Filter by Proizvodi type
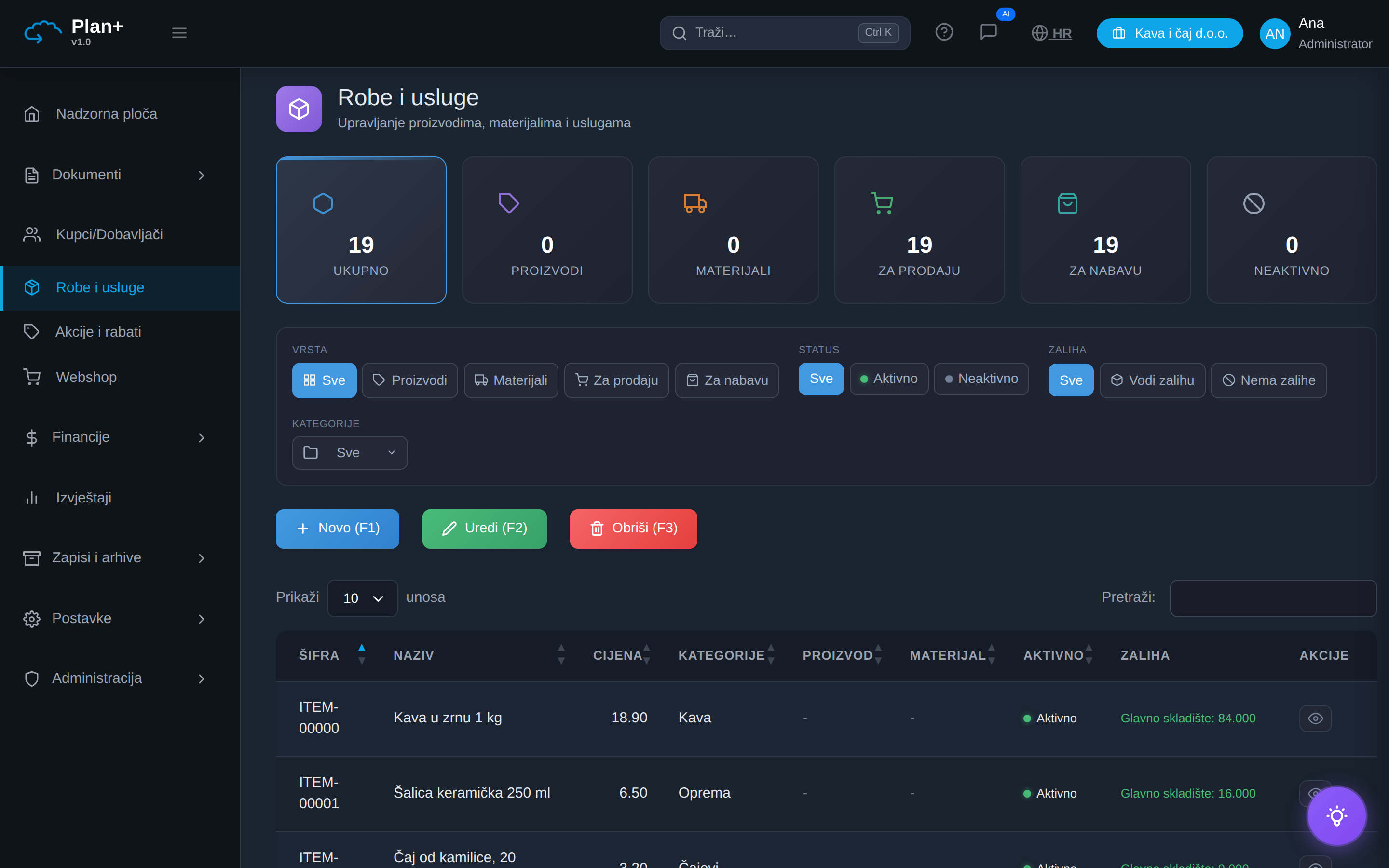The height and width of the screenshot is (868, 1389). [x=410, y=380]
